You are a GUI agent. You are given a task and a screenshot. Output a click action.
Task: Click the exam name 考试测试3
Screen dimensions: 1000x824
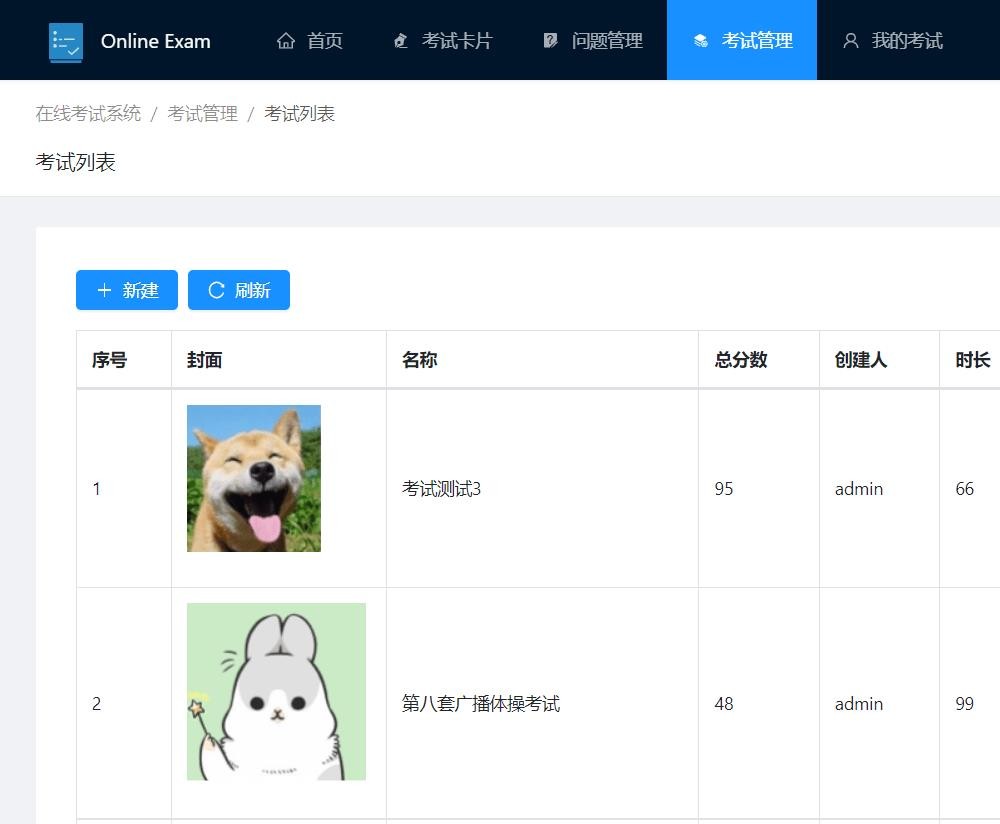coord(441,489)
